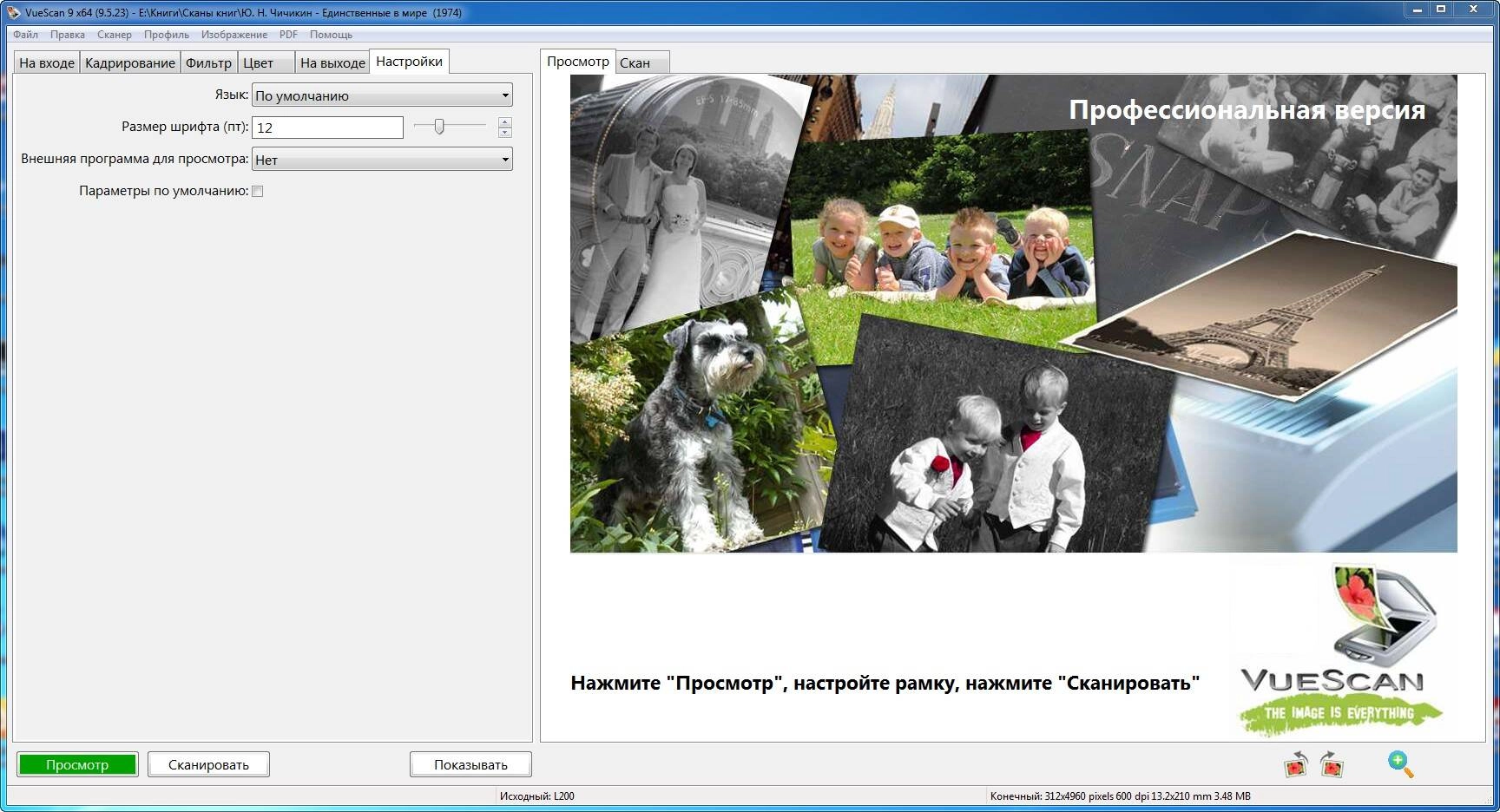
Task: Click VueScan app icon in title bar
Action: [x=13, y=12]
